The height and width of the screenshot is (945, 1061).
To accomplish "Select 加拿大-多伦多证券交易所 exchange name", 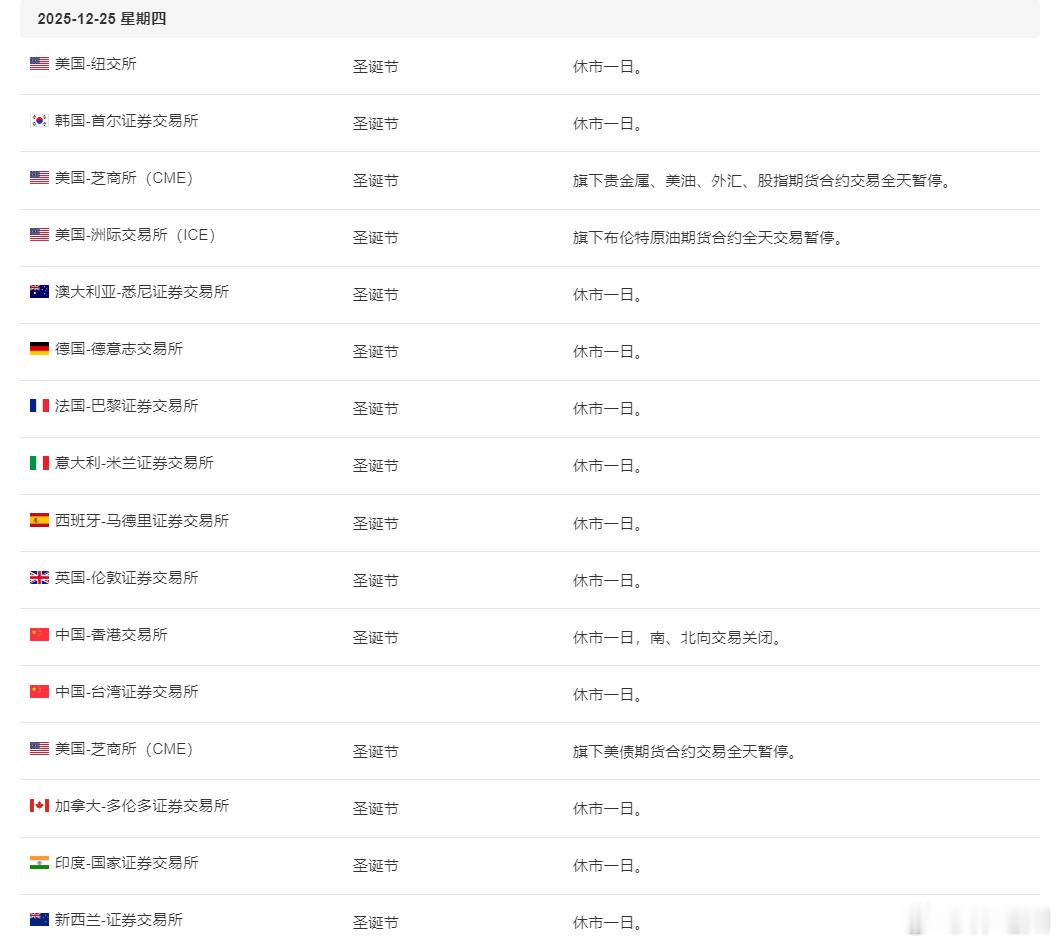I will click(142, 806).
